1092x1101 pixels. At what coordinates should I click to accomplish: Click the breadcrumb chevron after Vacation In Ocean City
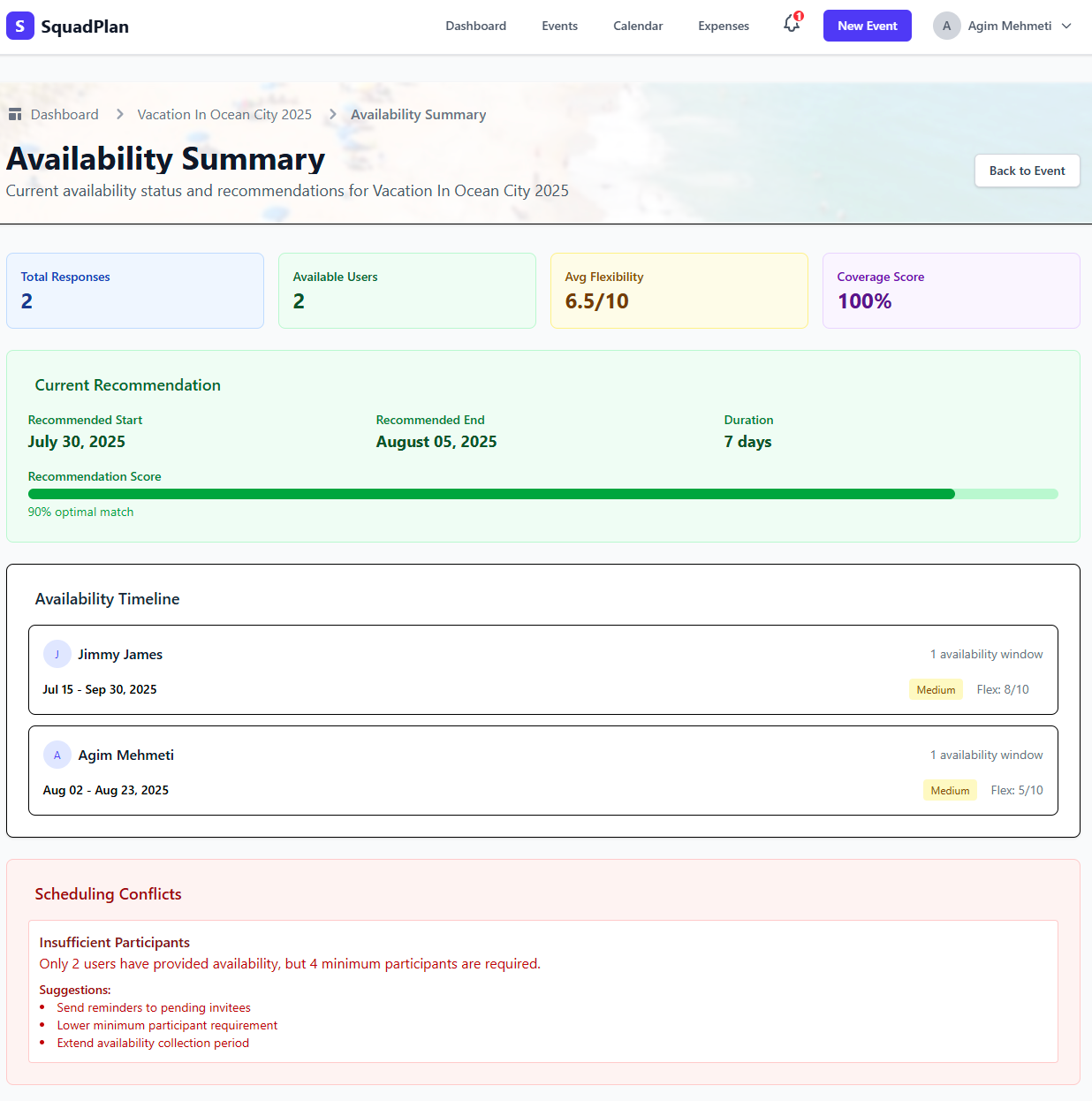coord(332,114)
